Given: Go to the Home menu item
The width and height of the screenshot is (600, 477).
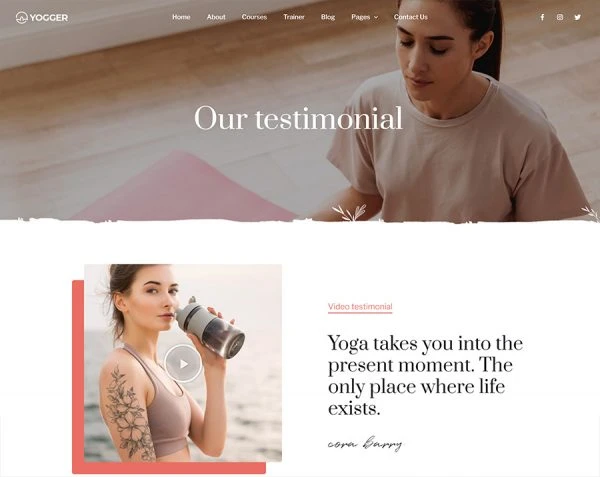Looking at the screenshot, I should (x=181, y=17).
